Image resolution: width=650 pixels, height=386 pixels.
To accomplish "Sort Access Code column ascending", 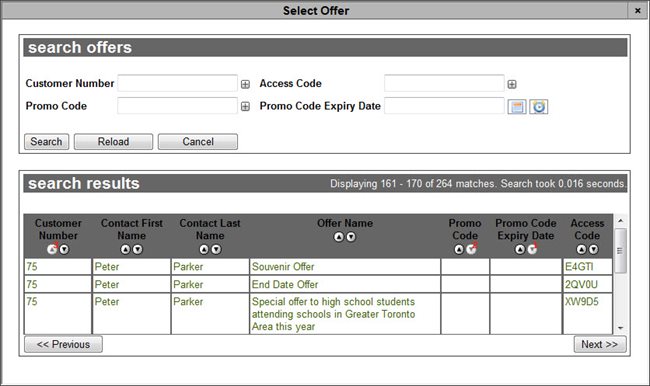I will [x=581, y=249].
